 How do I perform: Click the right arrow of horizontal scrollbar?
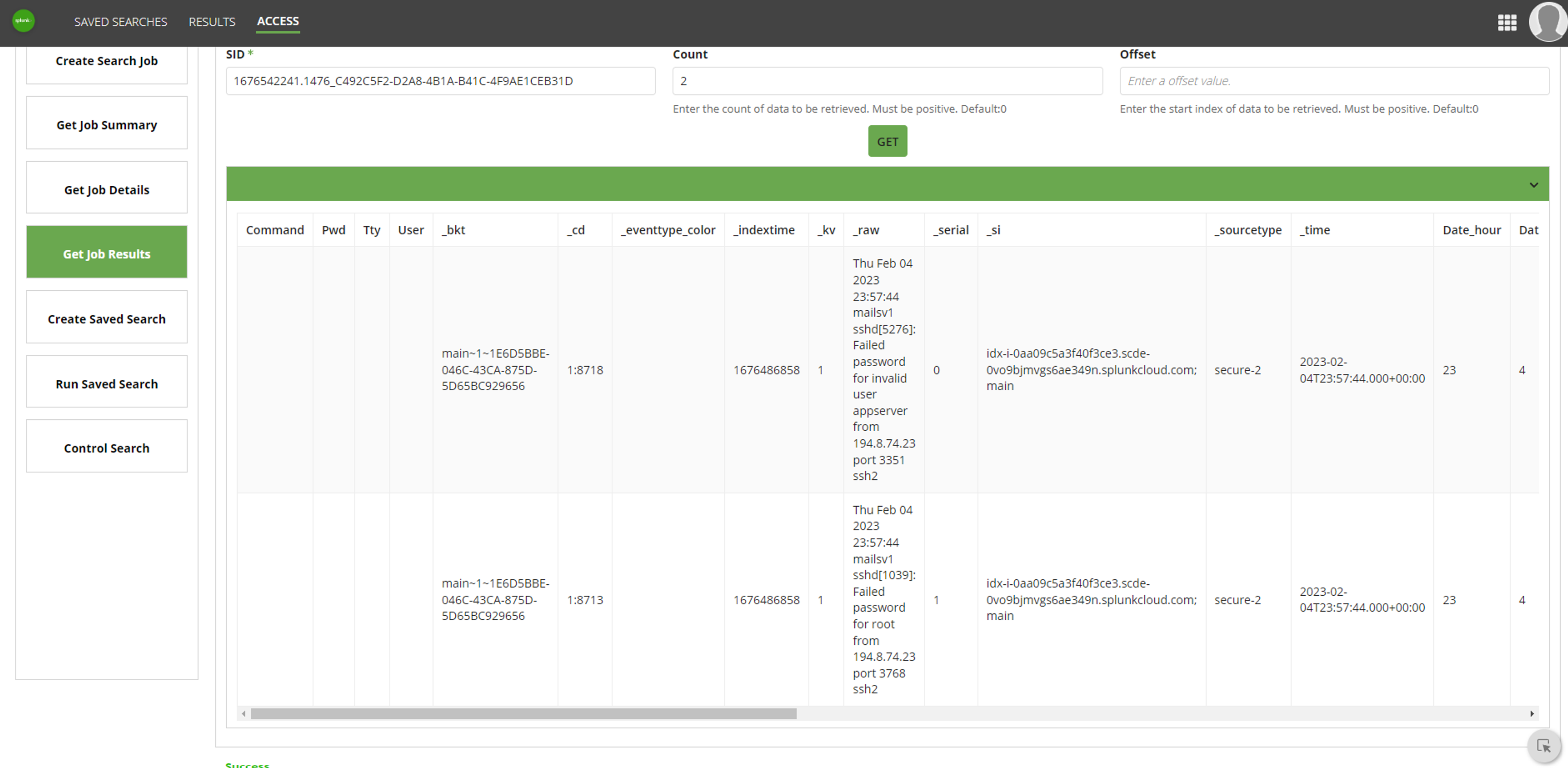1532,713
